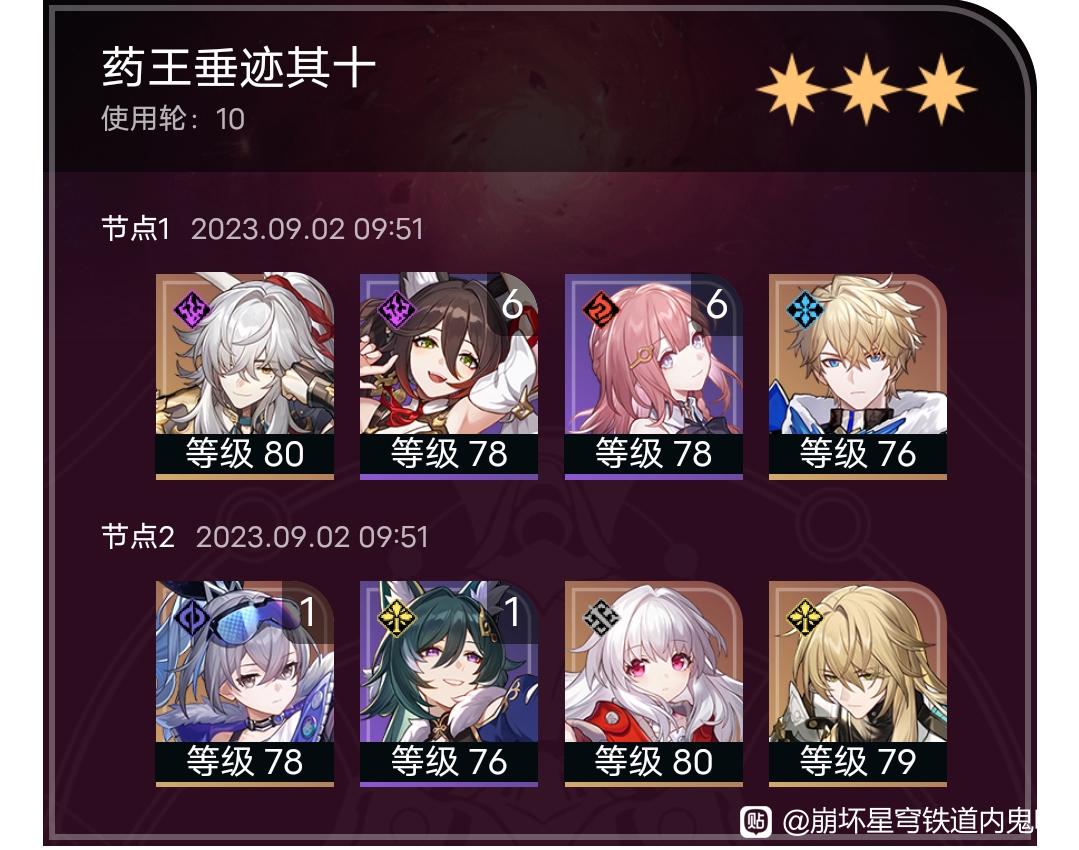Click the Ice element icon on blond level 76 character

point(804,309)
